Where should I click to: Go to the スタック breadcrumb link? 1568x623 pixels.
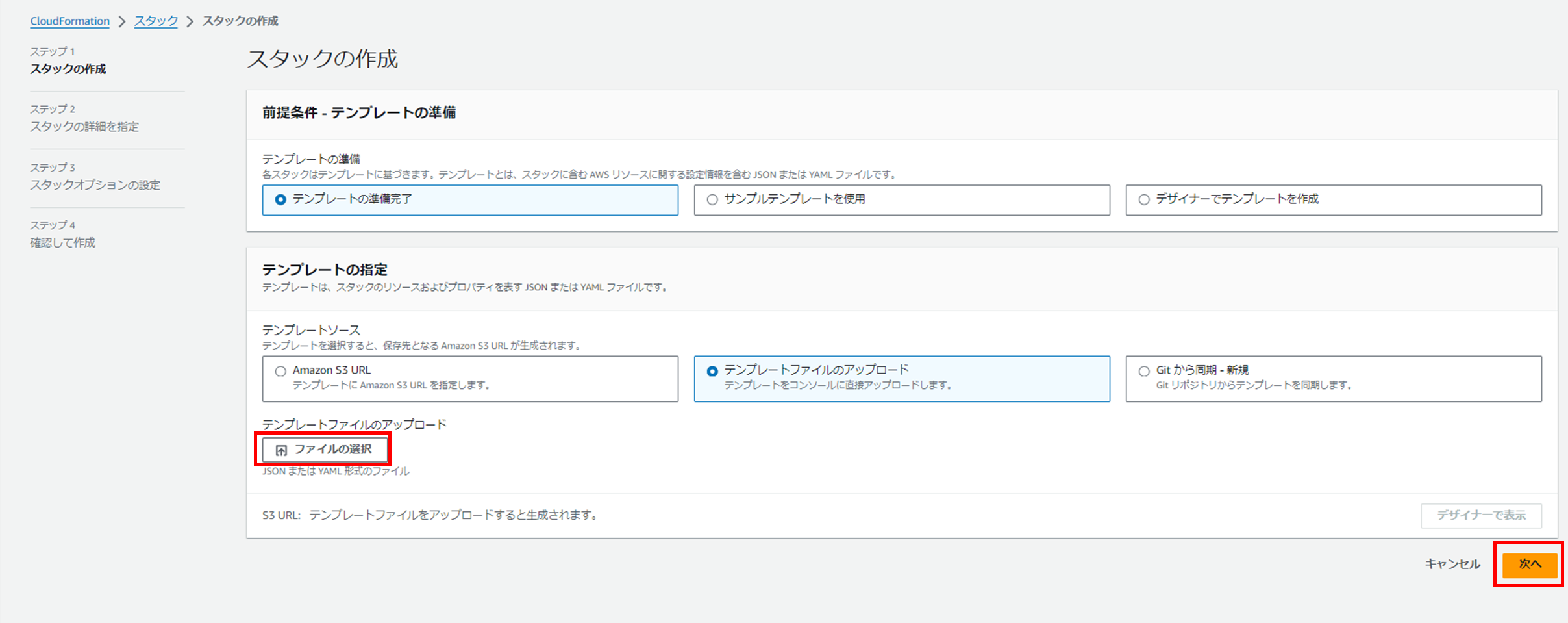click(156, 21)
